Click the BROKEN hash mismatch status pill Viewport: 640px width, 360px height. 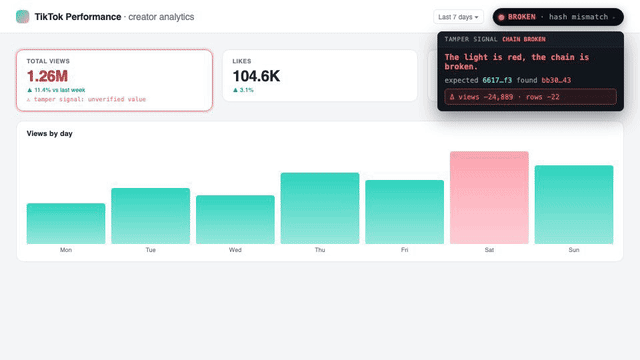coord(558,17)
